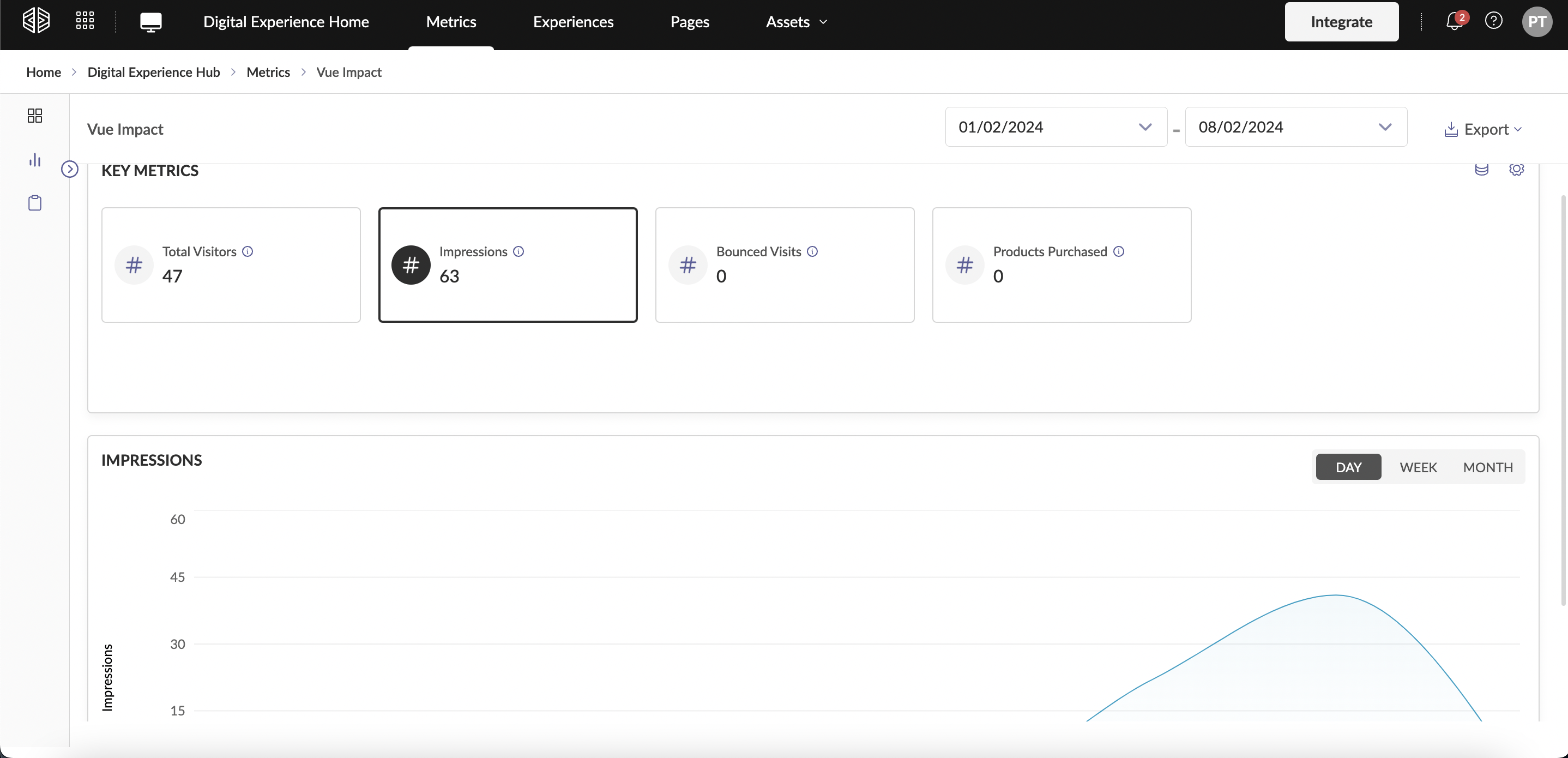Open Key Metrics settings gear icon
The image size is (1568, 758).
[1516, 169]
